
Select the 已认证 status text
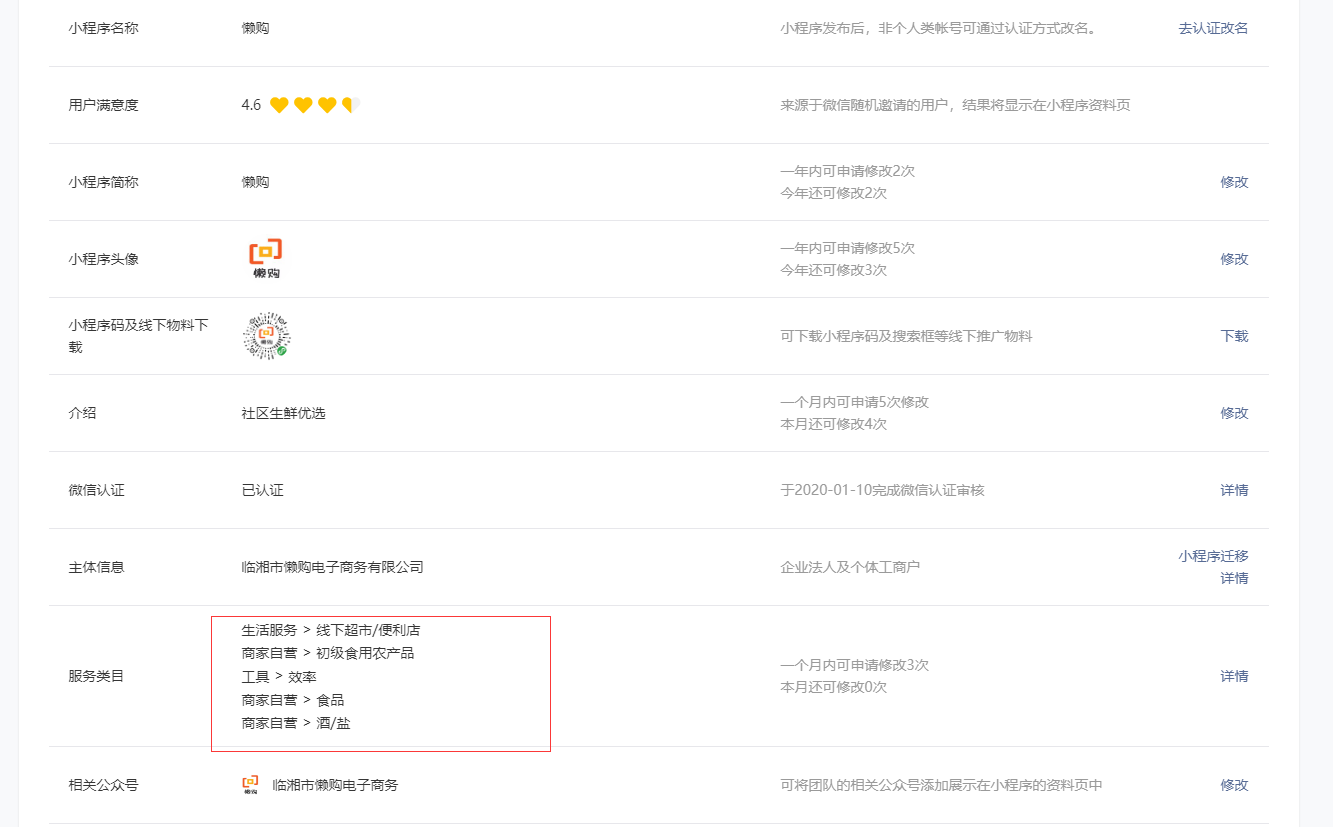pyautogui.click(x=262, y=490)
